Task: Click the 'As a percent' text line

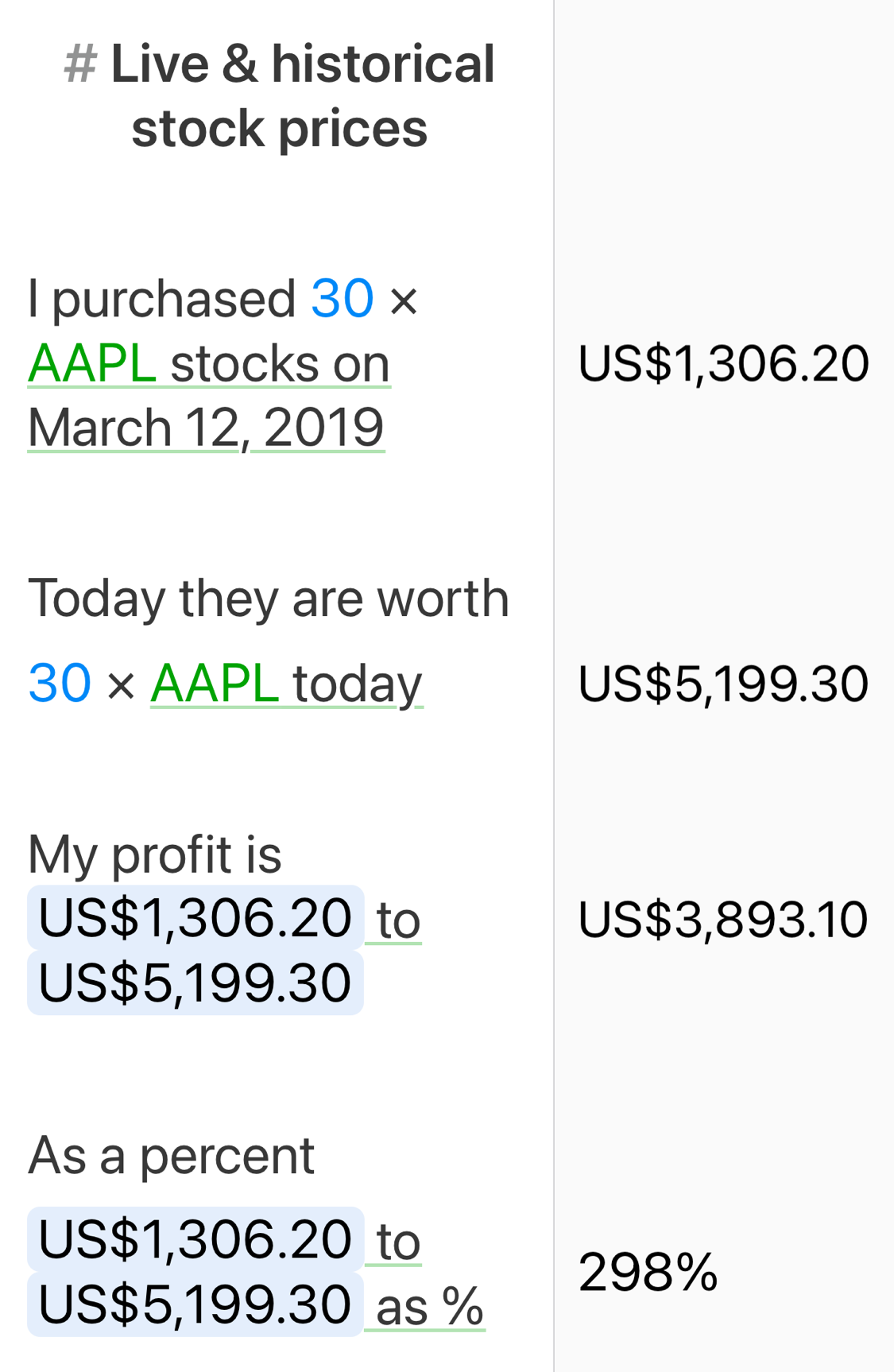Action: (x=171, y=1155)
